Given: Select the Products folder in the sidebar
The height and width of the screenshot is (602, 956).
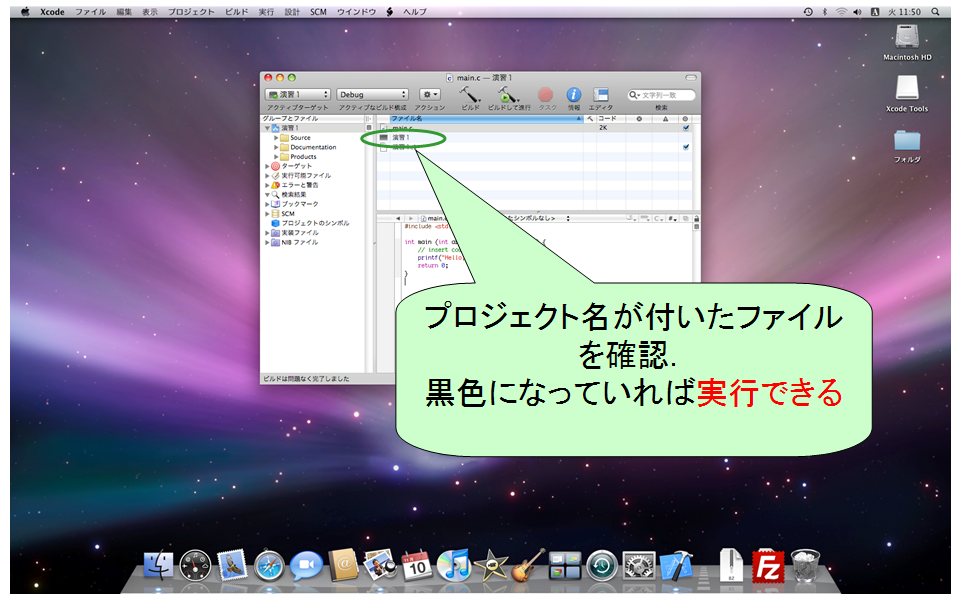Looking at the screenshot, I should coord(298,157).
